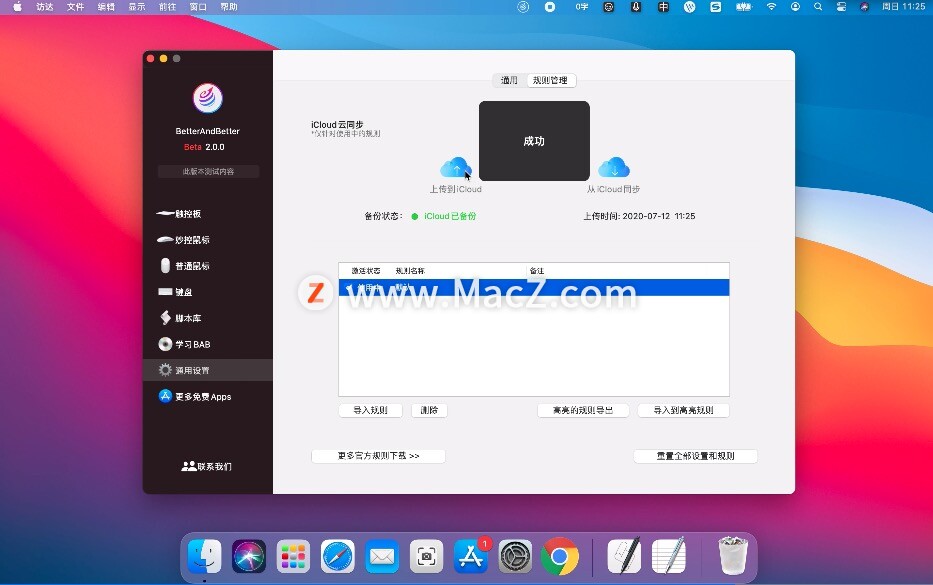The image size is (933, 585).
Task: Open the Trash in the Dock
Action: pos(732,555)
